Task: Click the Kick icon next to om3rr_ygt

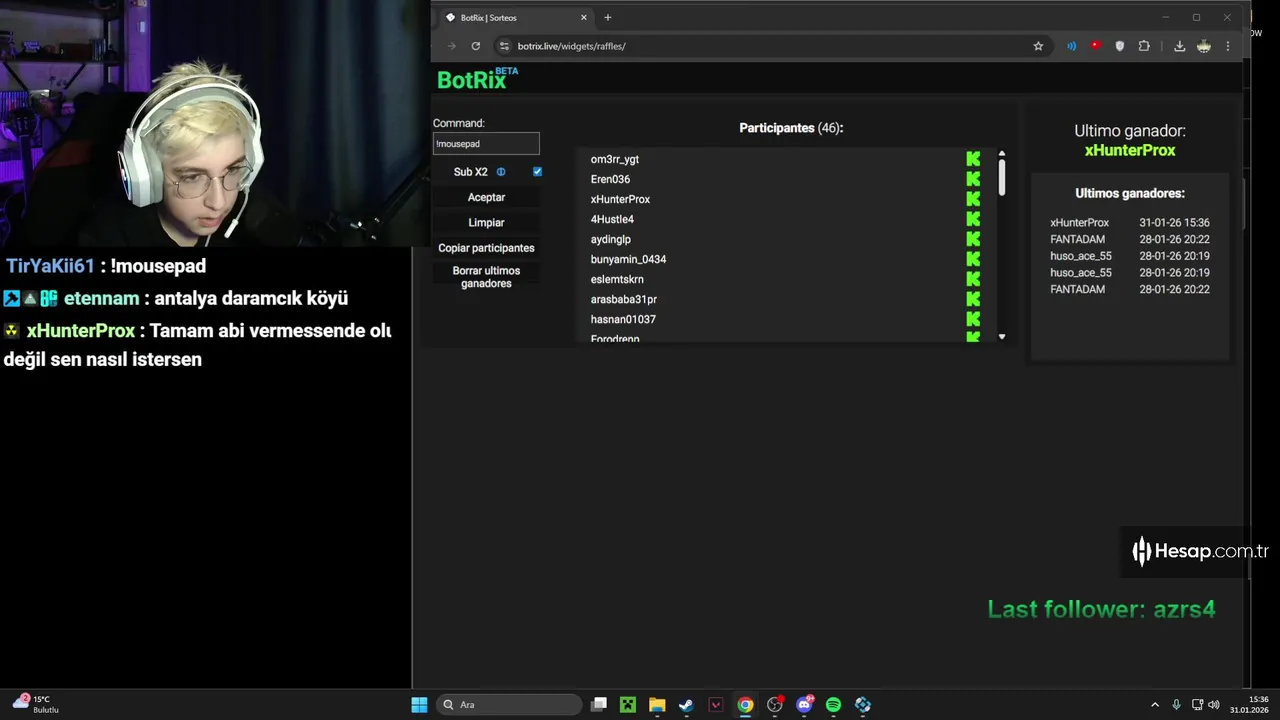Action: [973, 159]
